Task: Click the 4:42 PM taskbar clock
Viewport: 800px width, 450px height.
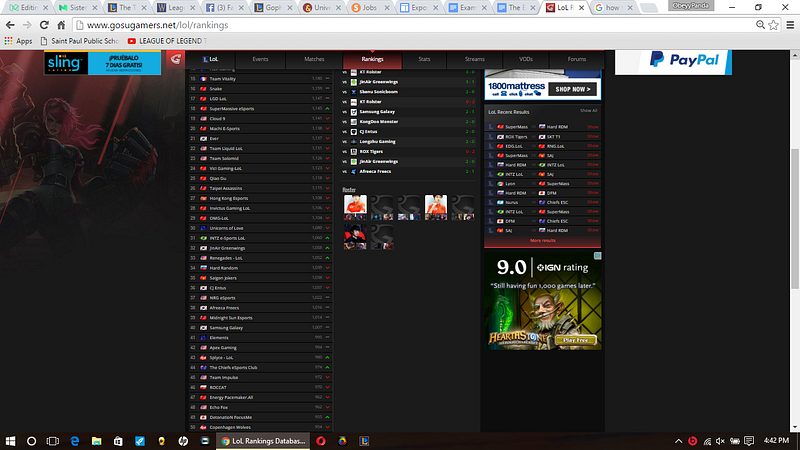Action: click(776, 441)
